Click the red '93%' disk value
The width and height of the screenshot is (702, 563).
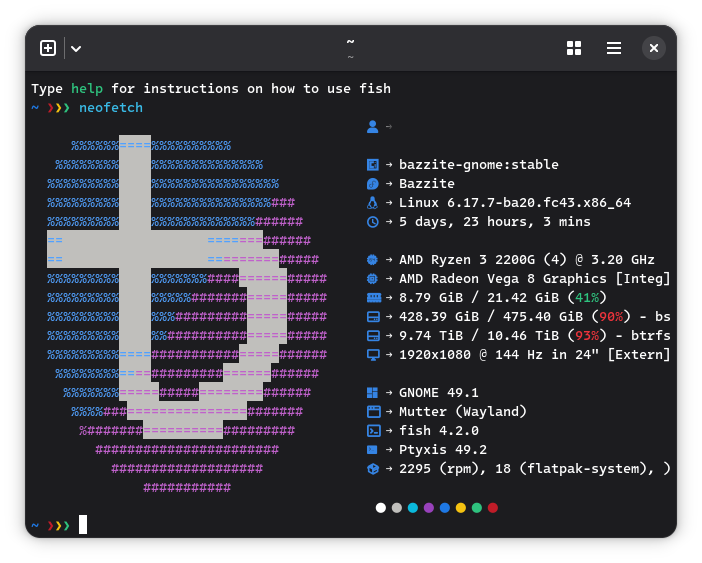587,336
